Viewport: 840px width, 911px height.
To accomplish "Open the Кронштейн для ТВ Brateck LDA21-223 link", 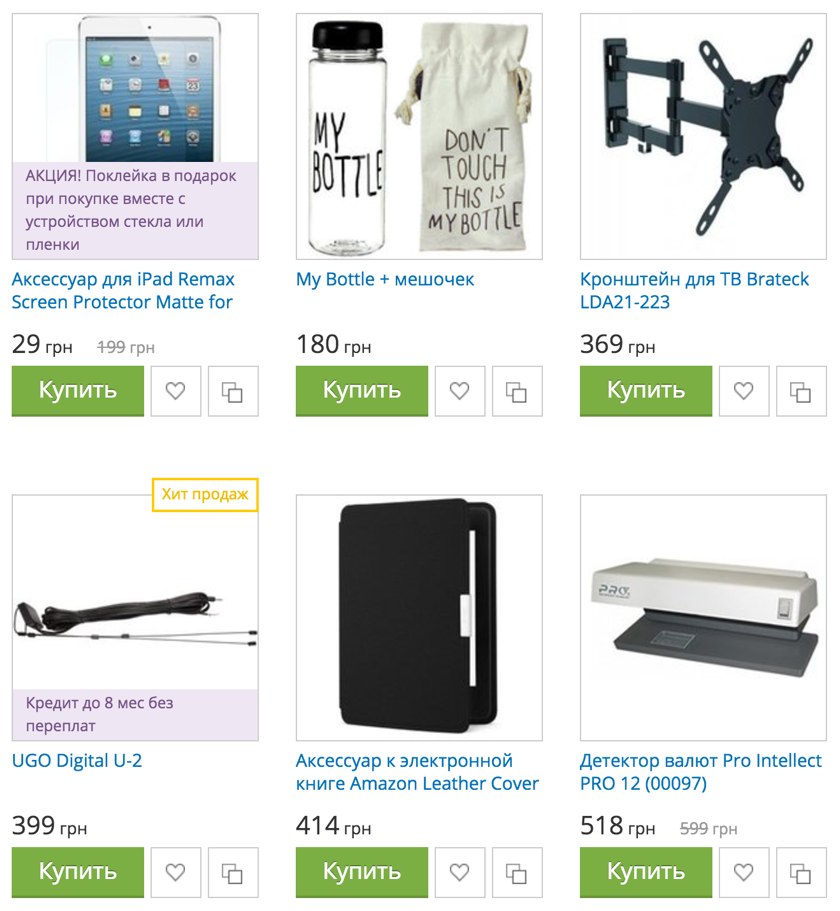I will pyautogui.click(x=694, y=290).
